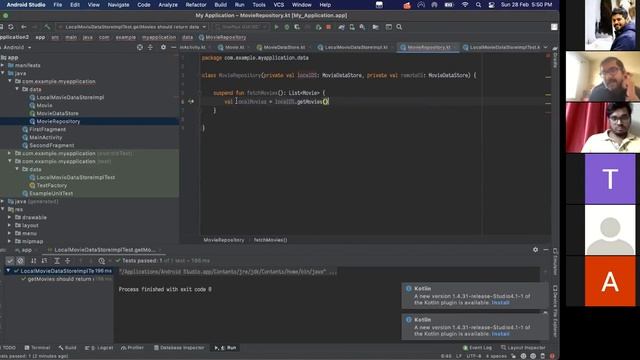Select TestFactory in the project tree
Screen dimensions: 640x360
coord(51,185)
